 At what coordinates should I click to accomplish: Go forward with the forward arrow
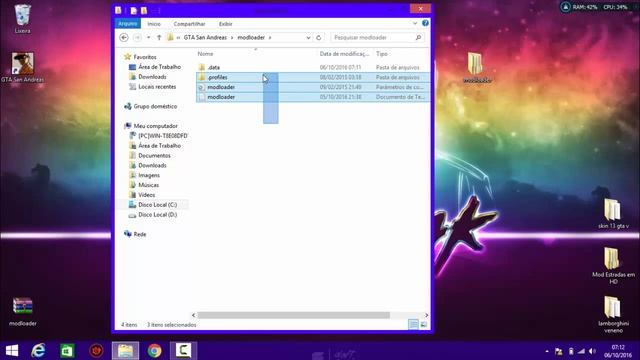click(x=138, y=38)
